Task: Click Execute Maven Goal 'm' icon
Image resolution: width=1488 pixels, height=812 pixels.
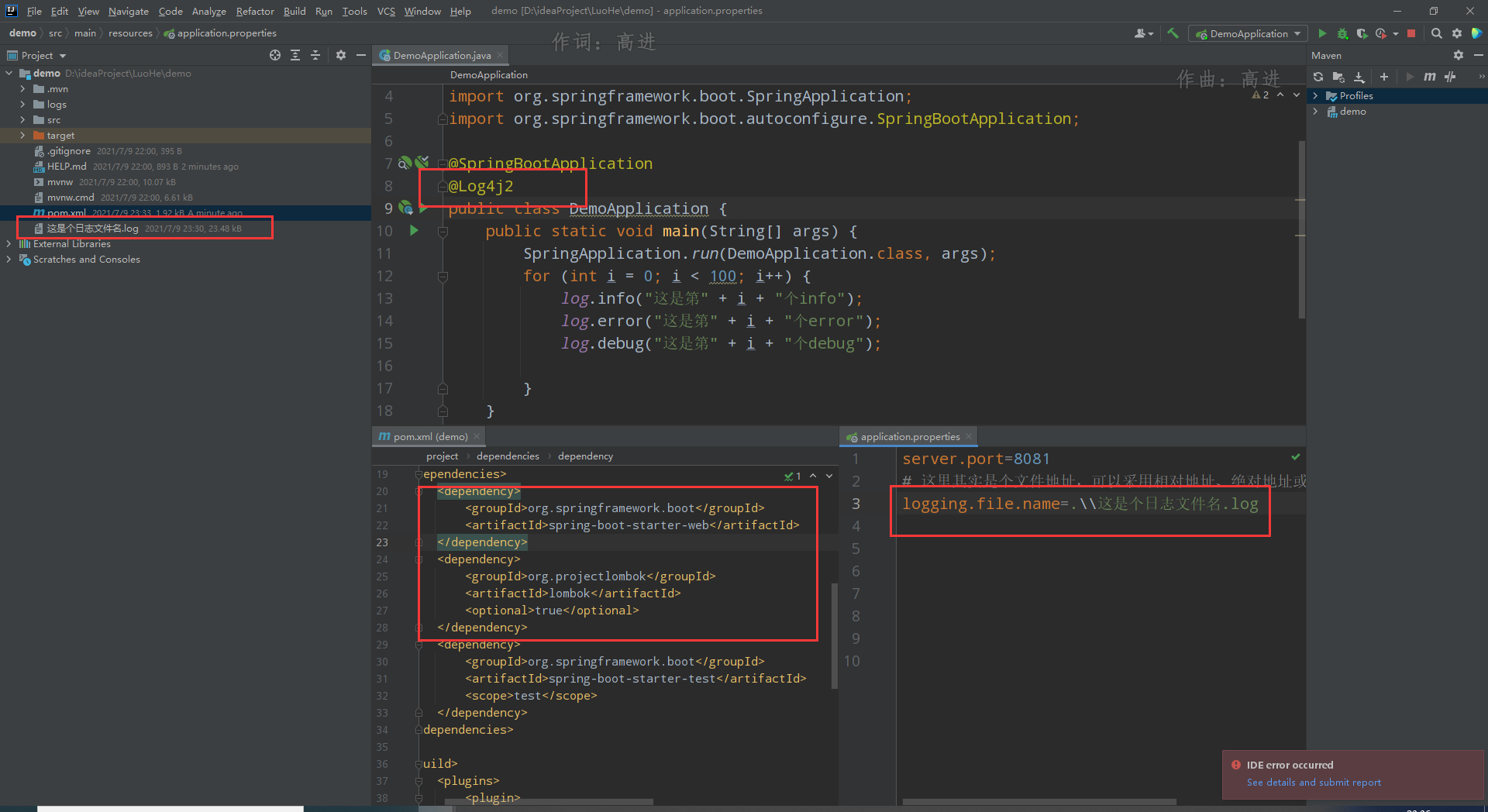Action: click(x=1430, y=77)
